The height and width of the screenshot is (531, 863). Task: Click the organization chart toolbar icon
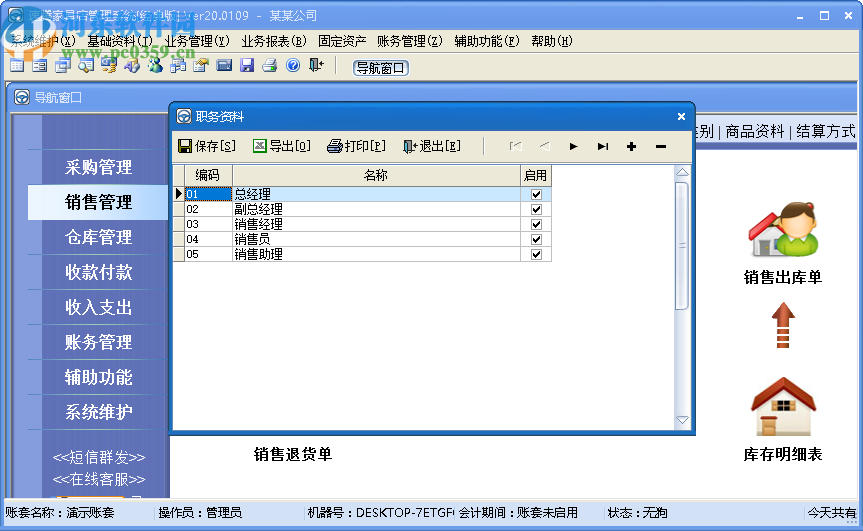[178, 66]
